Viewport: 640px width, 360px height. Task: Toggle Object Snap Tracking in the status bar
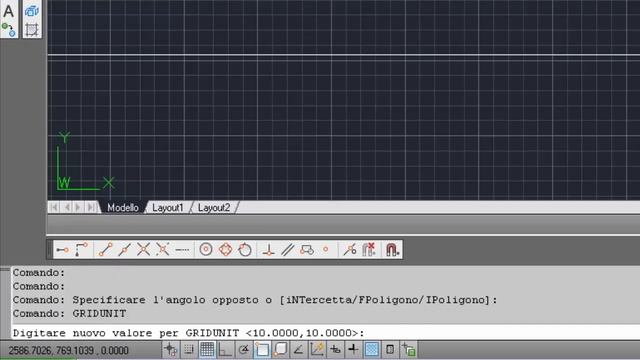[x=298, y=350]
